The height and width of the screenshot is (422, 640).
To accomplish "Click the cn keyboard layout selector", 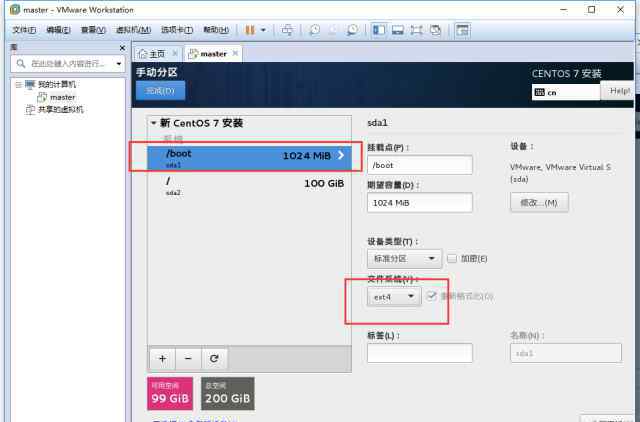I will [566, 93].
